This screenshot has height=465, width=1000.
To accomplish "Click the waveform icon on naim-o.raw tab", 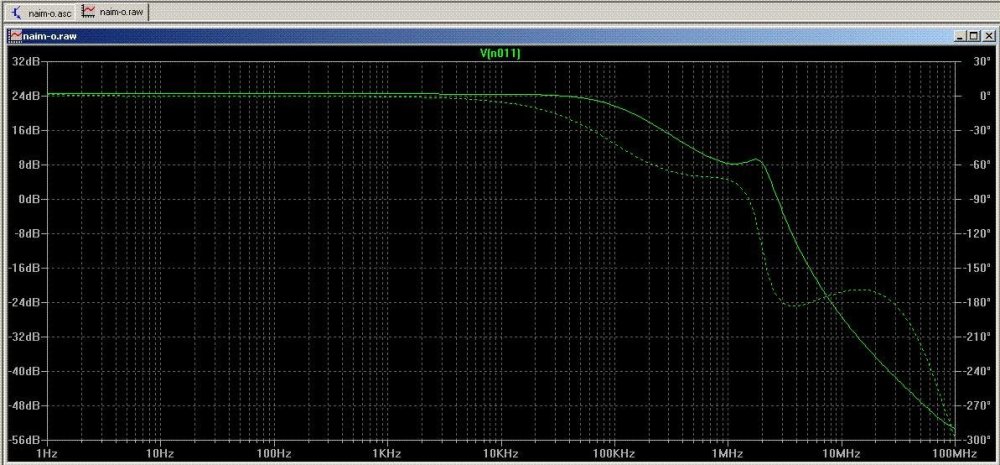I will pyautogui.click(x=89, y=11).
